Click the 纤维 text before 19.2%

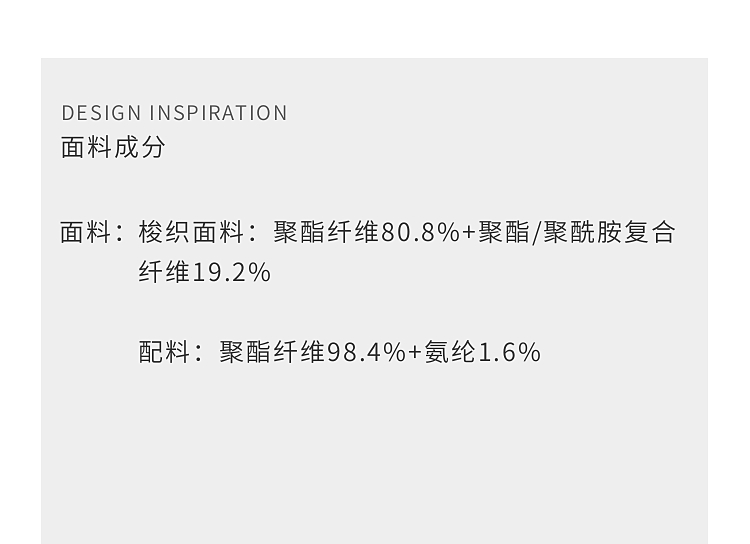tap(164, 272)
